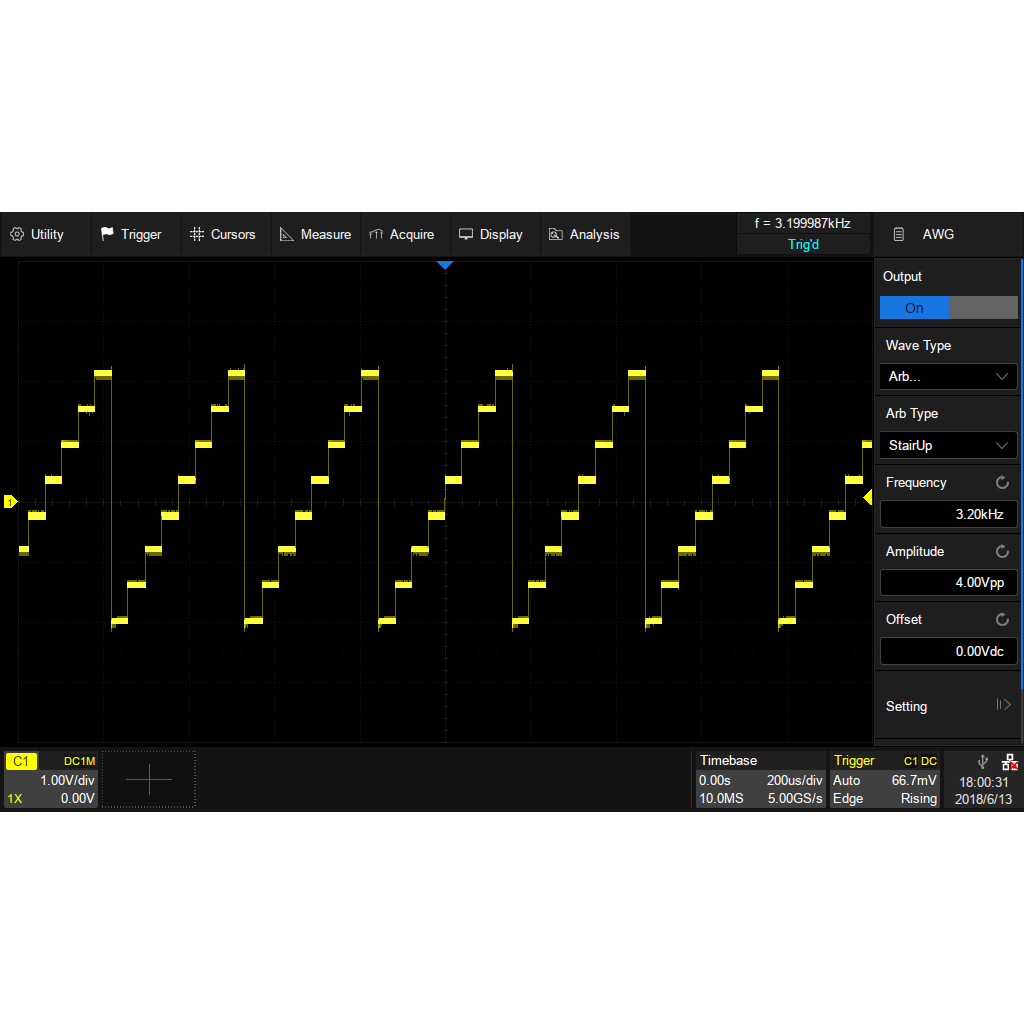Click the AWG menu icon
Image resolution: width=1024 pixels, height=1024 pixels.
(898, 235)
